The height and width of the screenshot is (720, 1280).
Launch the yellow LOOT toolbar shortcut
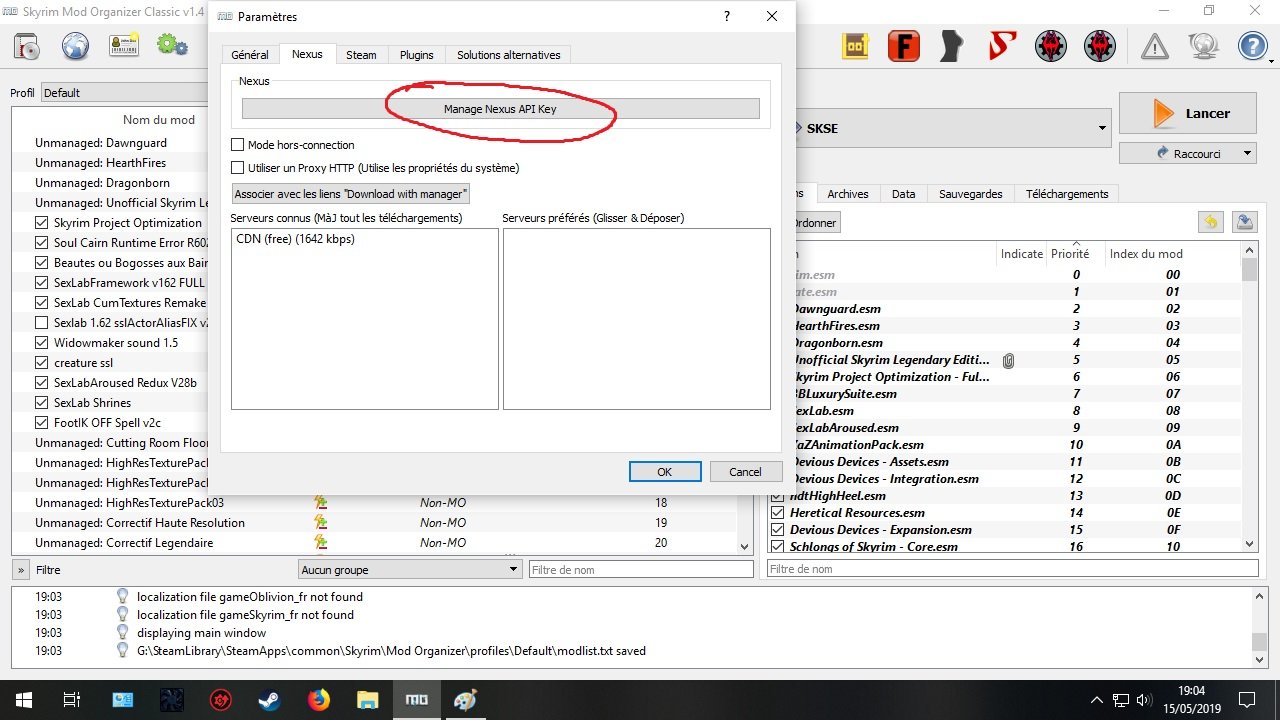pyautogui.click(x=857, y=46)
